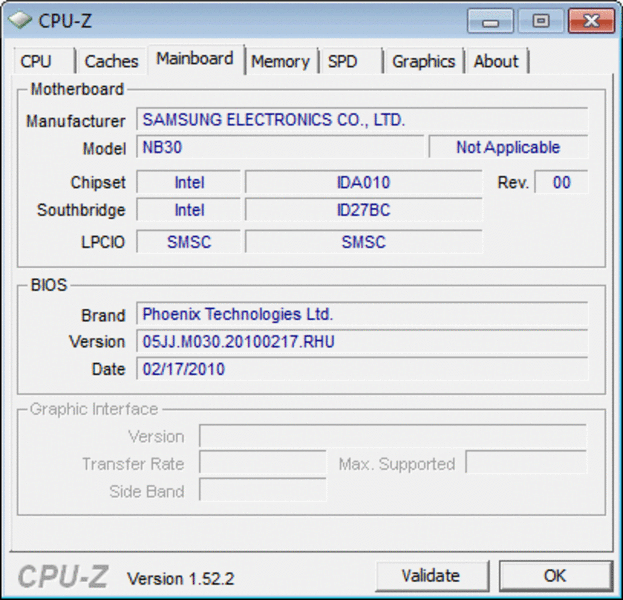Open the Graphics tab

pyautogui.click(x=424, y=61)
